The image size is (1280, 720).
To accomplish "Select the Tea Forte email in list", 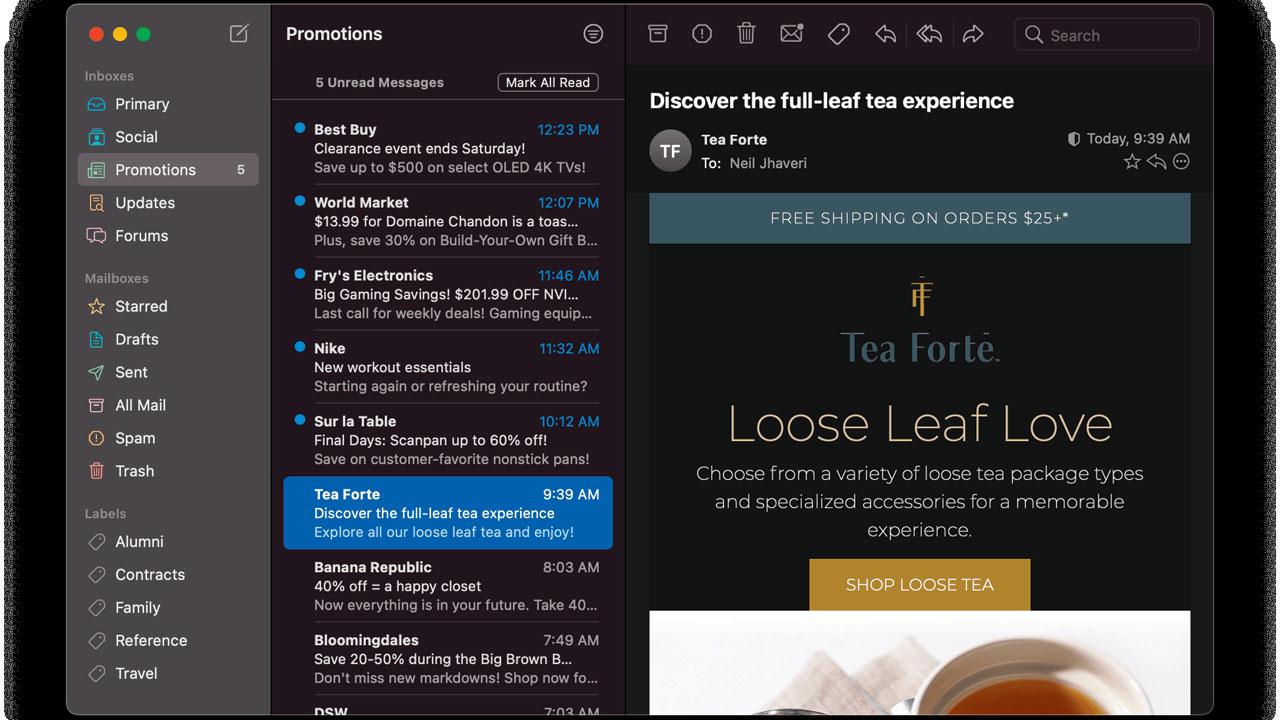I will 448,513.
